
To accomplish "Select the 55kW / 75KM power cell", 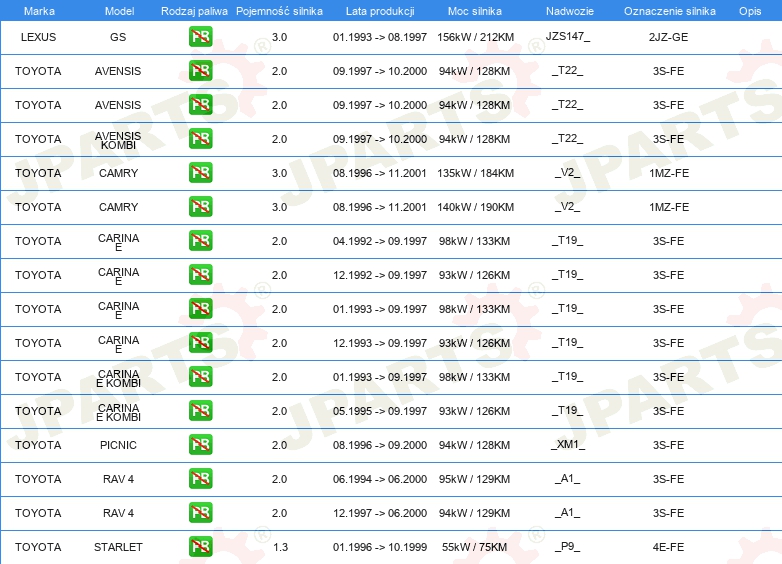I will [x=474, y=547].
